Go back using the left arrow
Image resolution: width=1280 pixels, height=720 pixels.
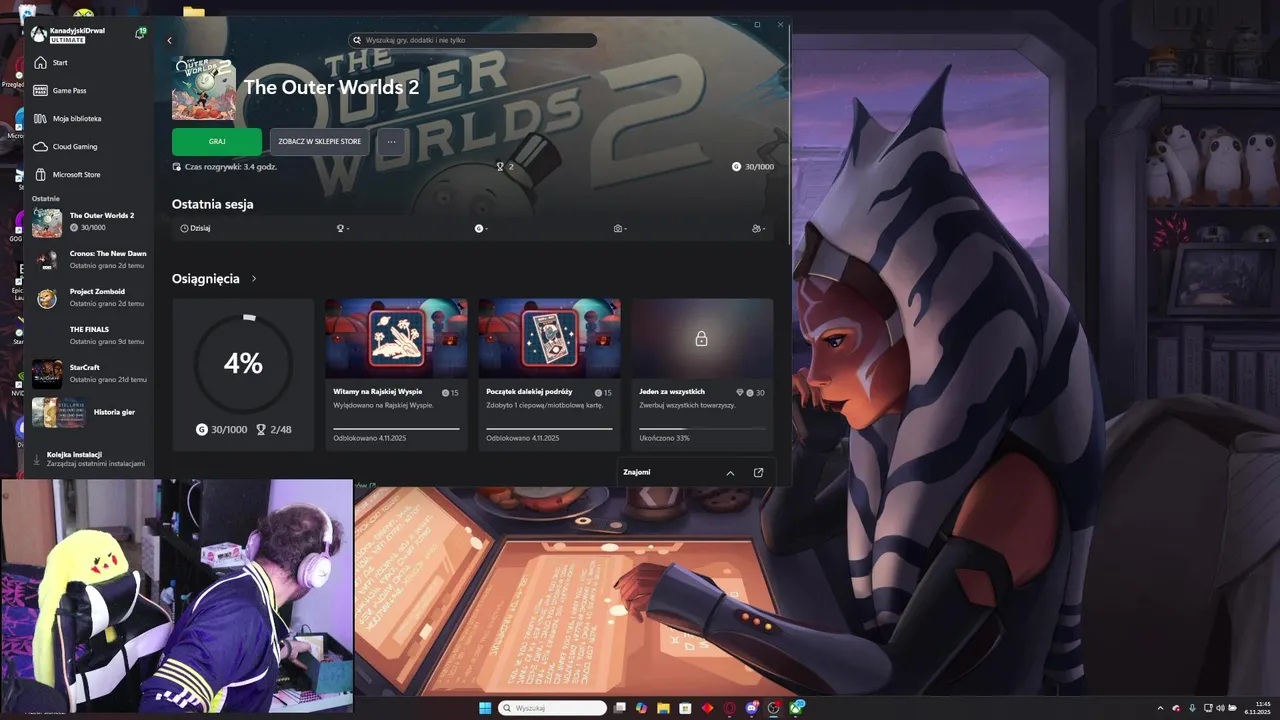pos(169,40)
